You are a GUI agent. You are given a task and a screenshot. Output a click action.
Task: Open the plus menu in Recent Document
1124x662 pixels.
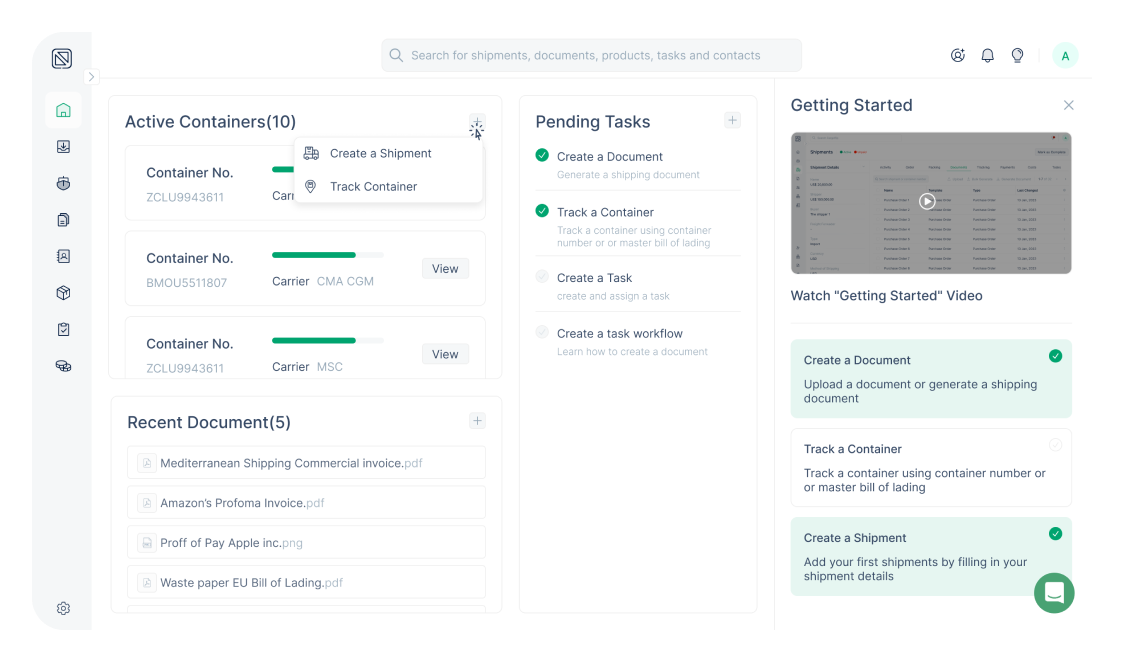477,421
